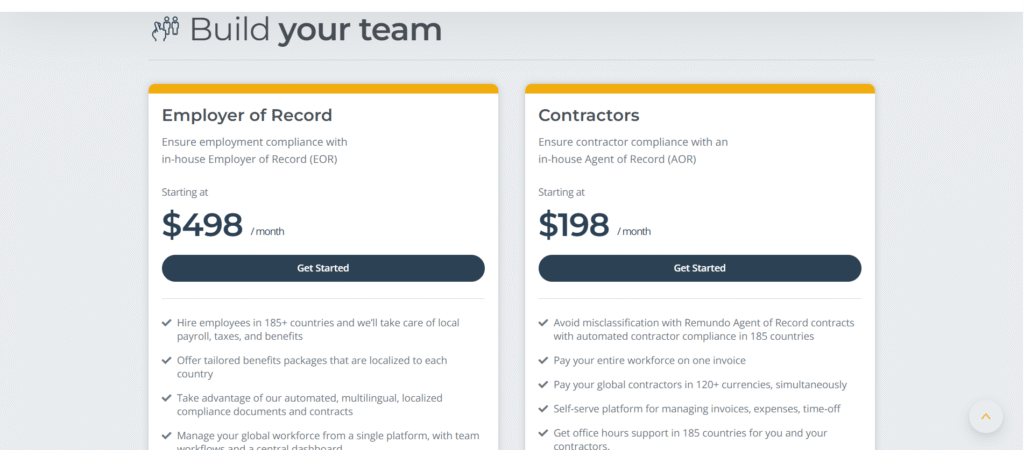This screenshot has width=1024, height=450.
Task: Click checkmark next to Get office hours support
Action: click(543, 433)
